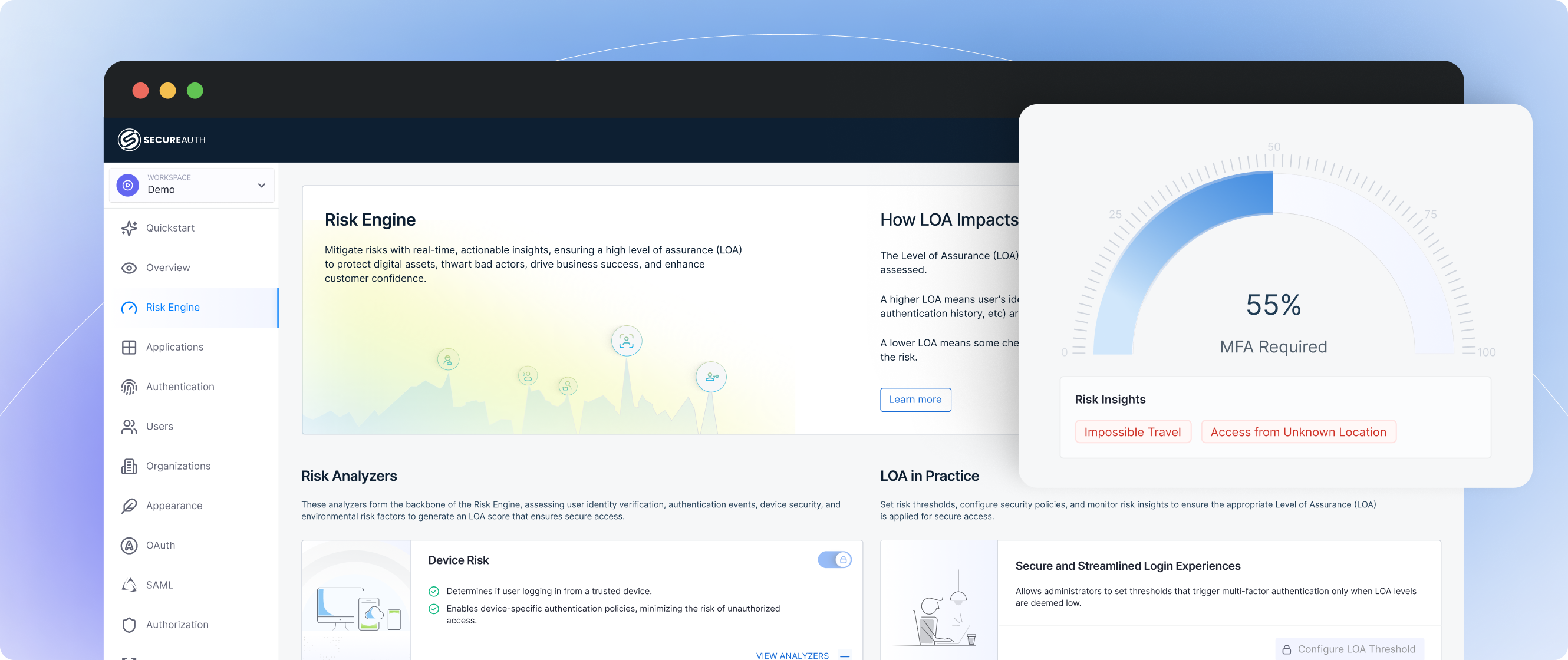
Task: Click the Risk Engine gauge icon
Action: 129,307
